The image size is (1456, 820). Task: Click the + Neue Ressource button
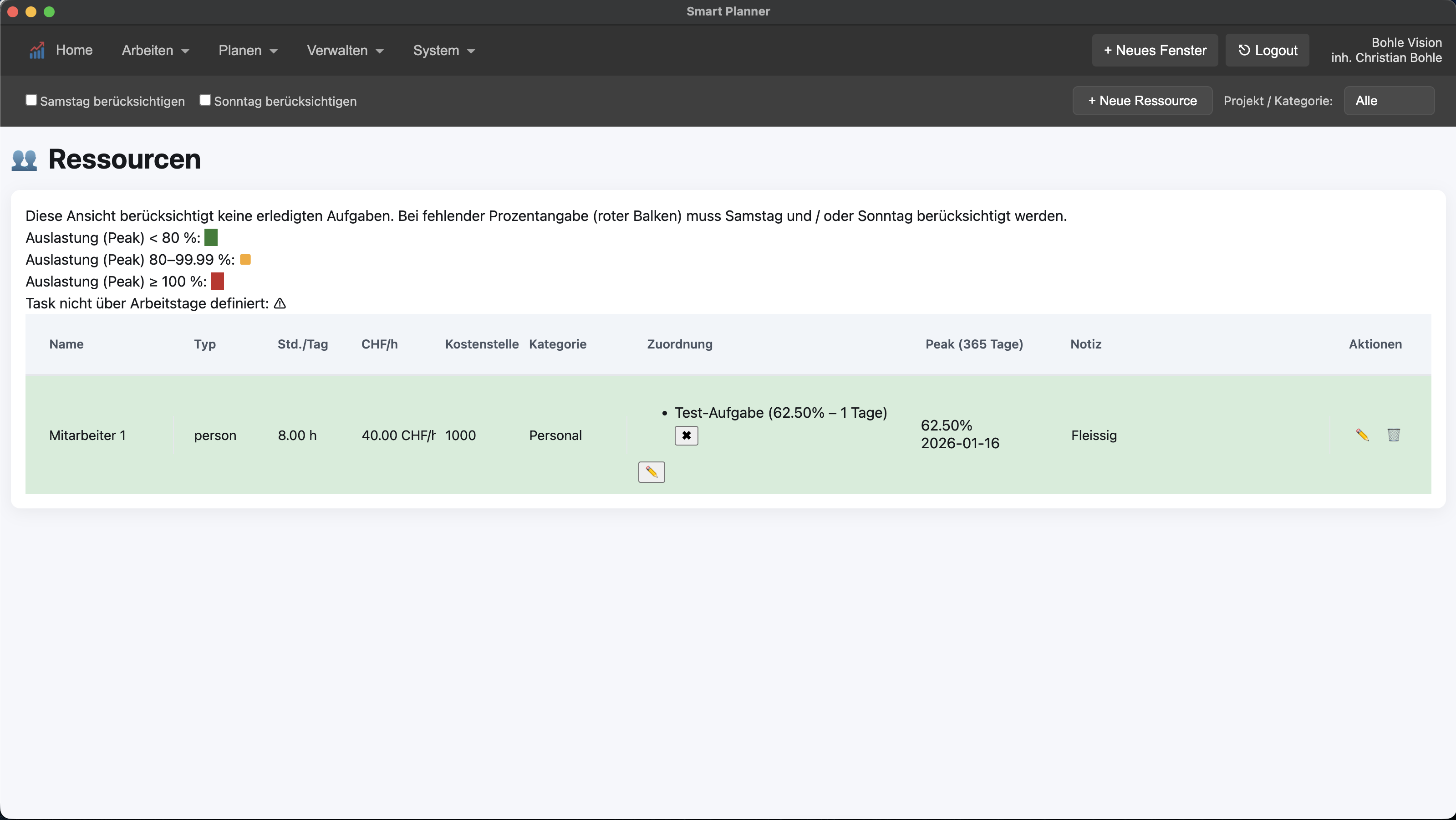(1142, 101)
